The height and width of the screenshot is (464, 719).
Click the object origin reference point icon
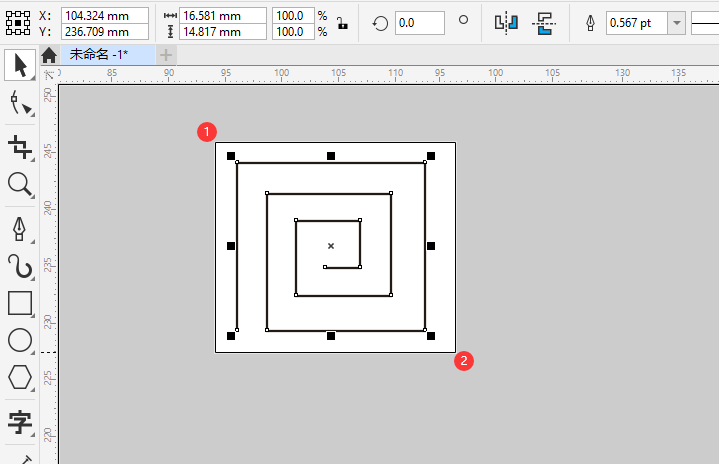point(18,23)
